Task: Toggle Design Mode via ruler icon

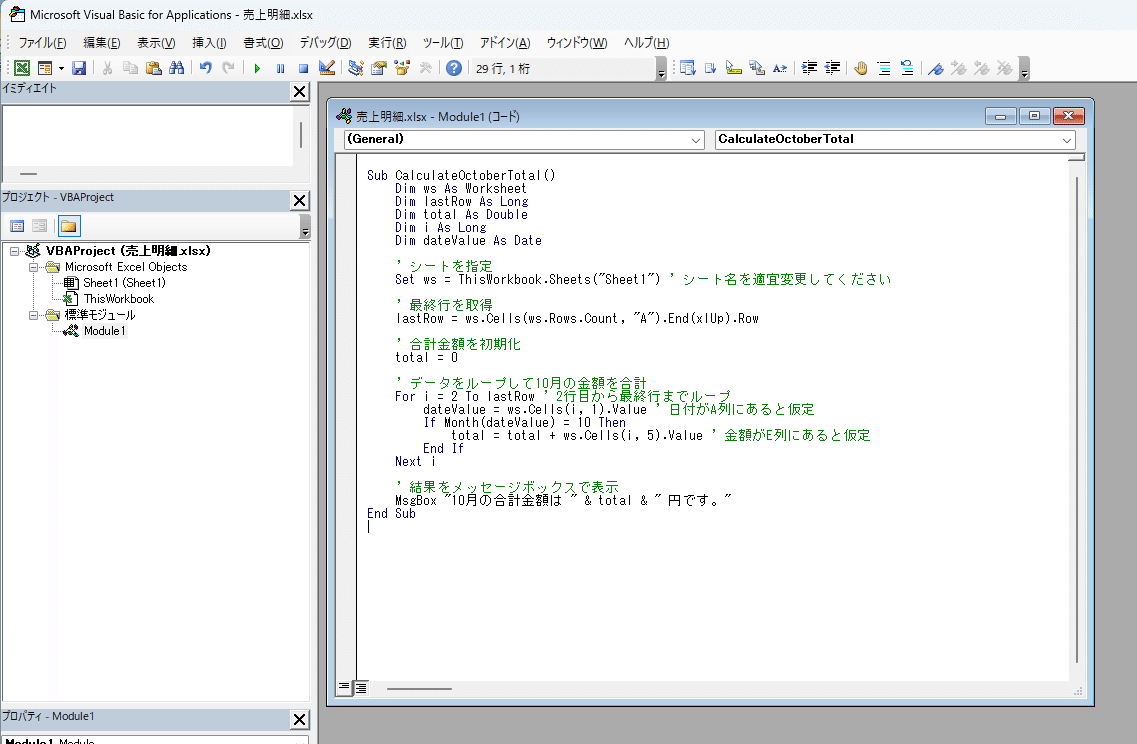Action: (326, 68)
